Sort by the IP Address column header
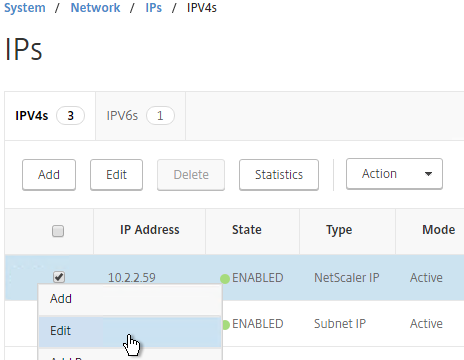464x360 pixels. click(x=150, y=230)
